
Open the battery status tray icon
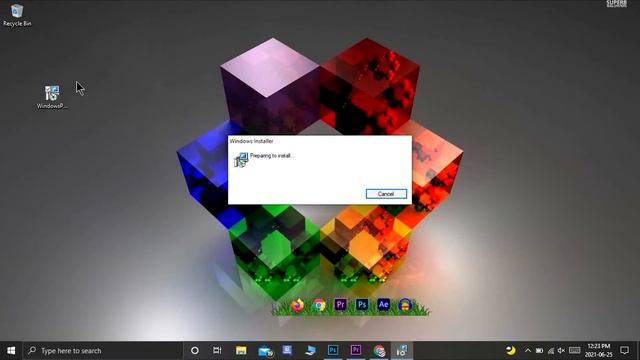(x=539, y=351)
